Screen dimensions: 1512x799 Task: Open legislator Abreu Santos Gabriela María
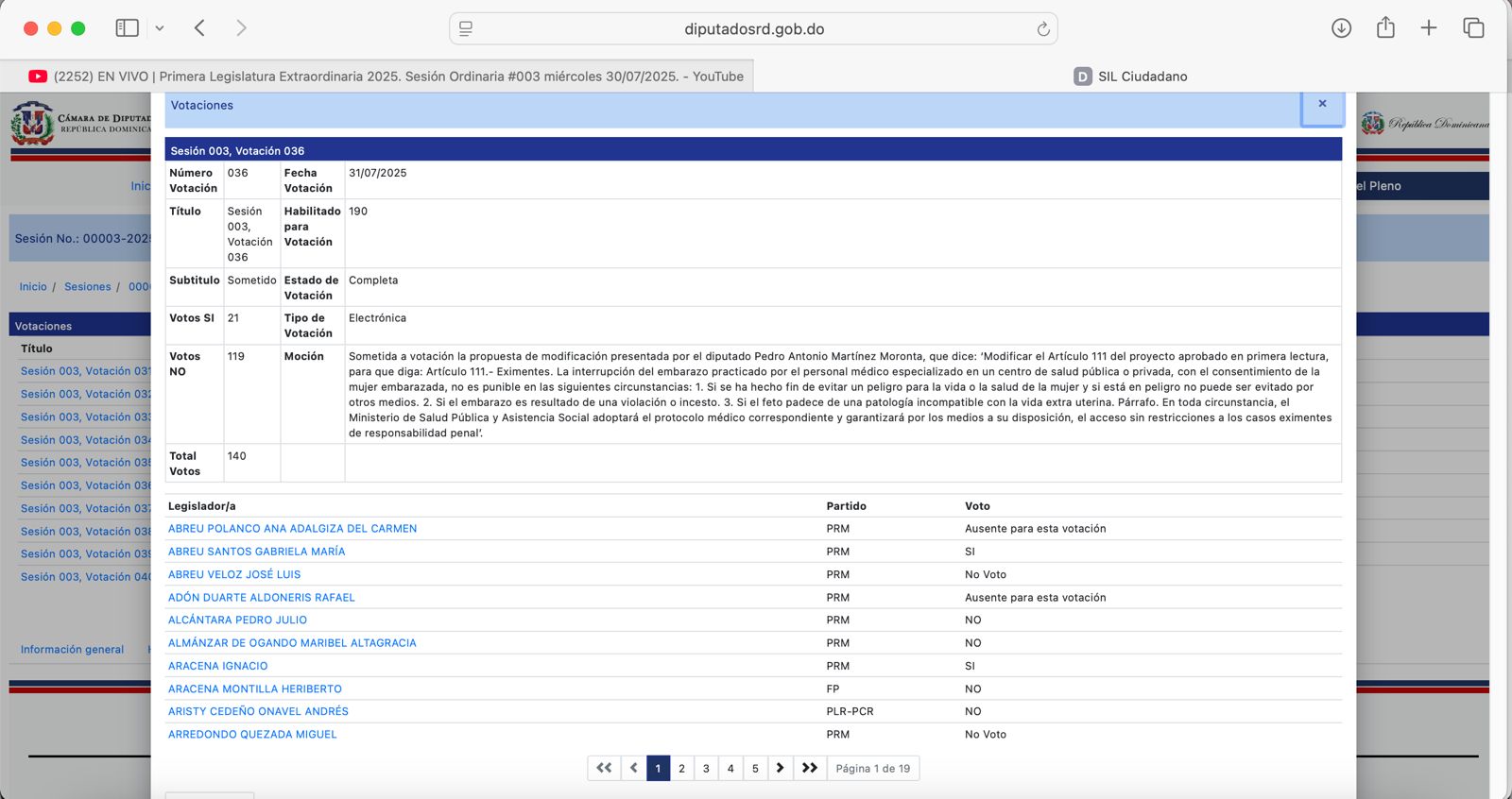pos(256,552)
